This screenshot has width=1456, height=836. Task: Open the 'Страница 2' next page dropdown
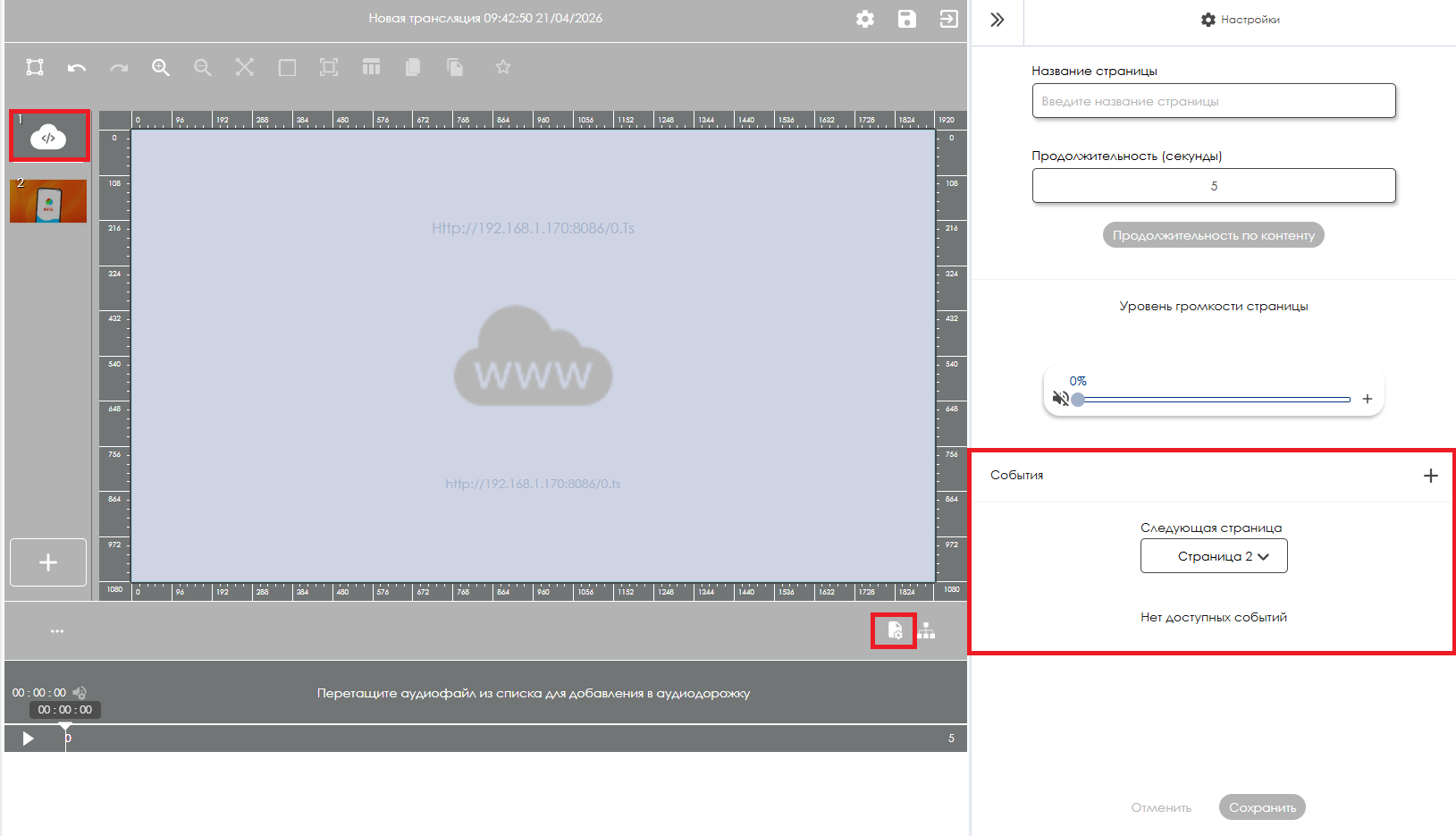pyautogui.click(x=1213, y=556)
